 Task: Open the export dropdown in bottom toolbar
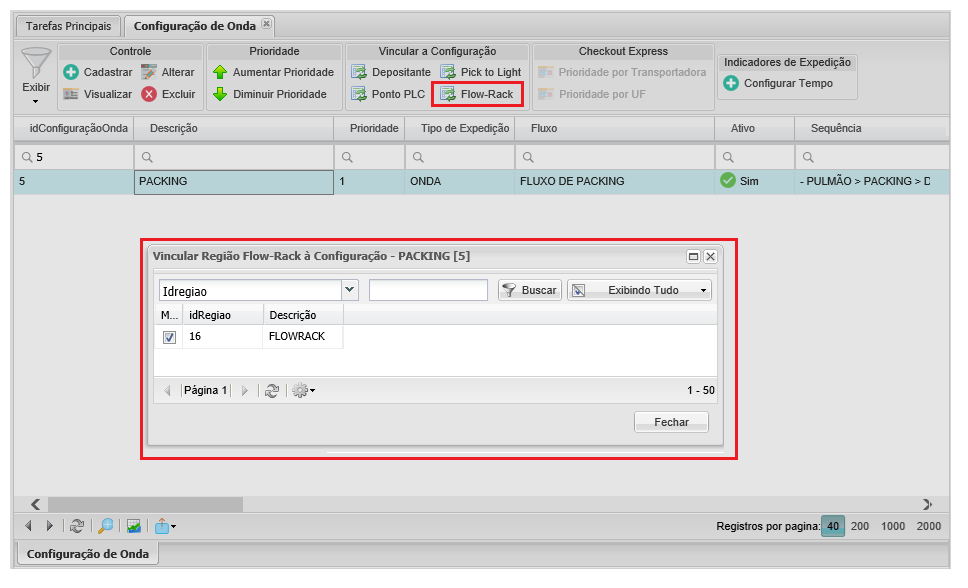165,526
